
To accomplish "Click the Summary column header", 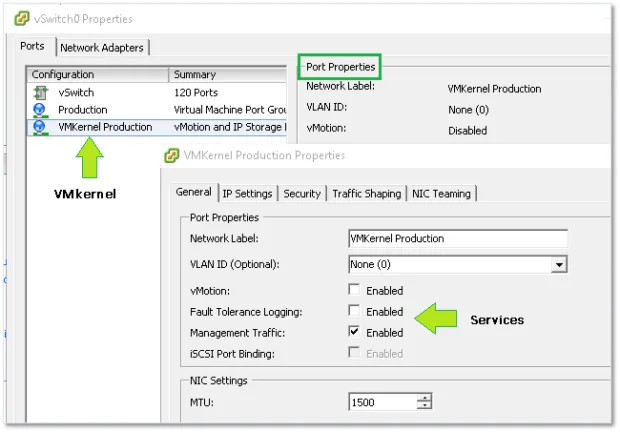I will (x=228, y=75).
